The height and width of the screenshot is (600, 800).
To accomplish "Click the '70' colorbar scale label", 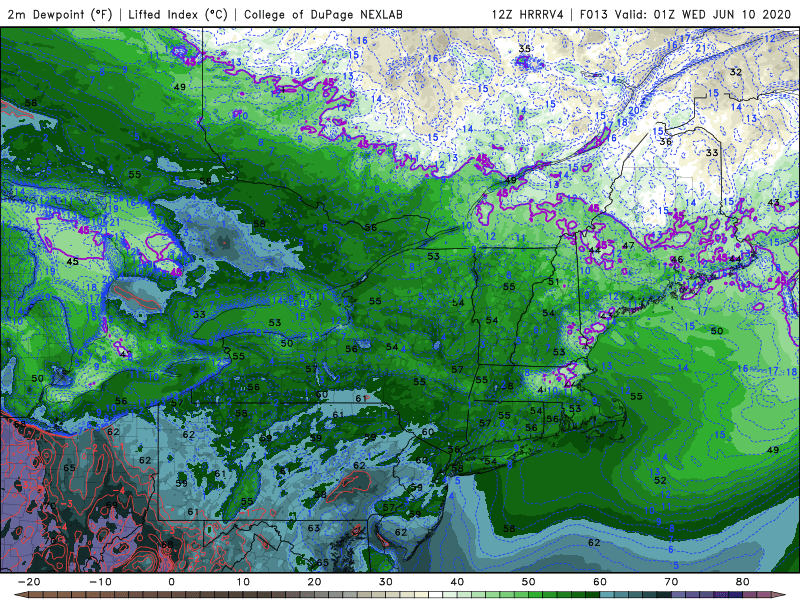I will [x=671, y=582].
